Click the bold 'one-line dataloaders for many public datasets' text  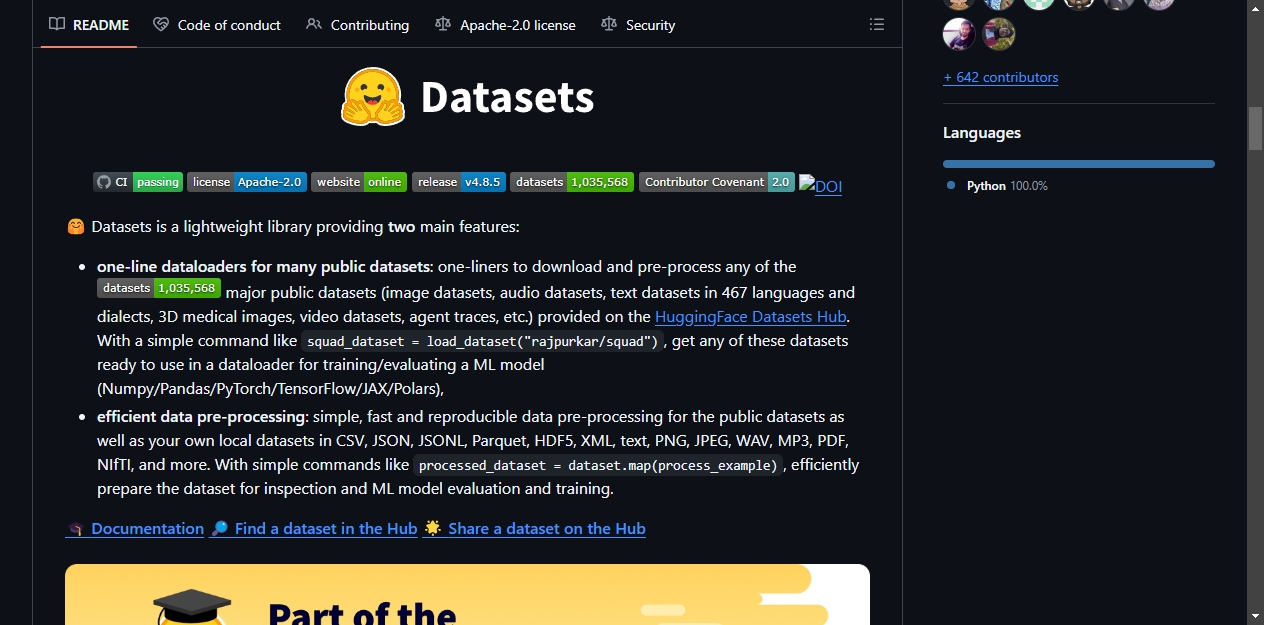[x=264, y=266]
